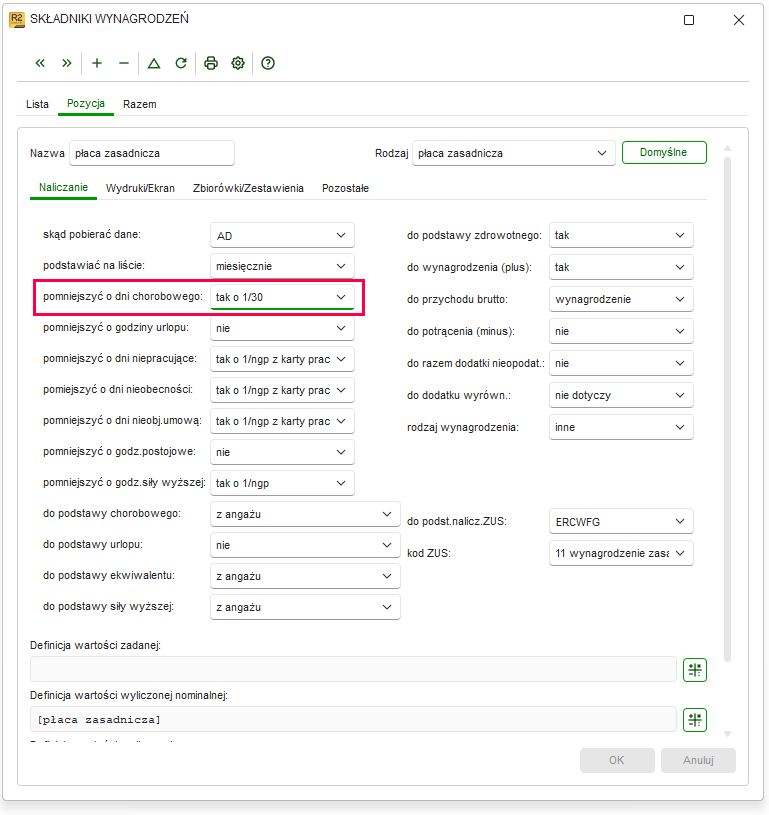Open formula editor for Definicja wartości zadanej
Image resolution: width=769 pixels, height=815 pixels.
point(695,669)
